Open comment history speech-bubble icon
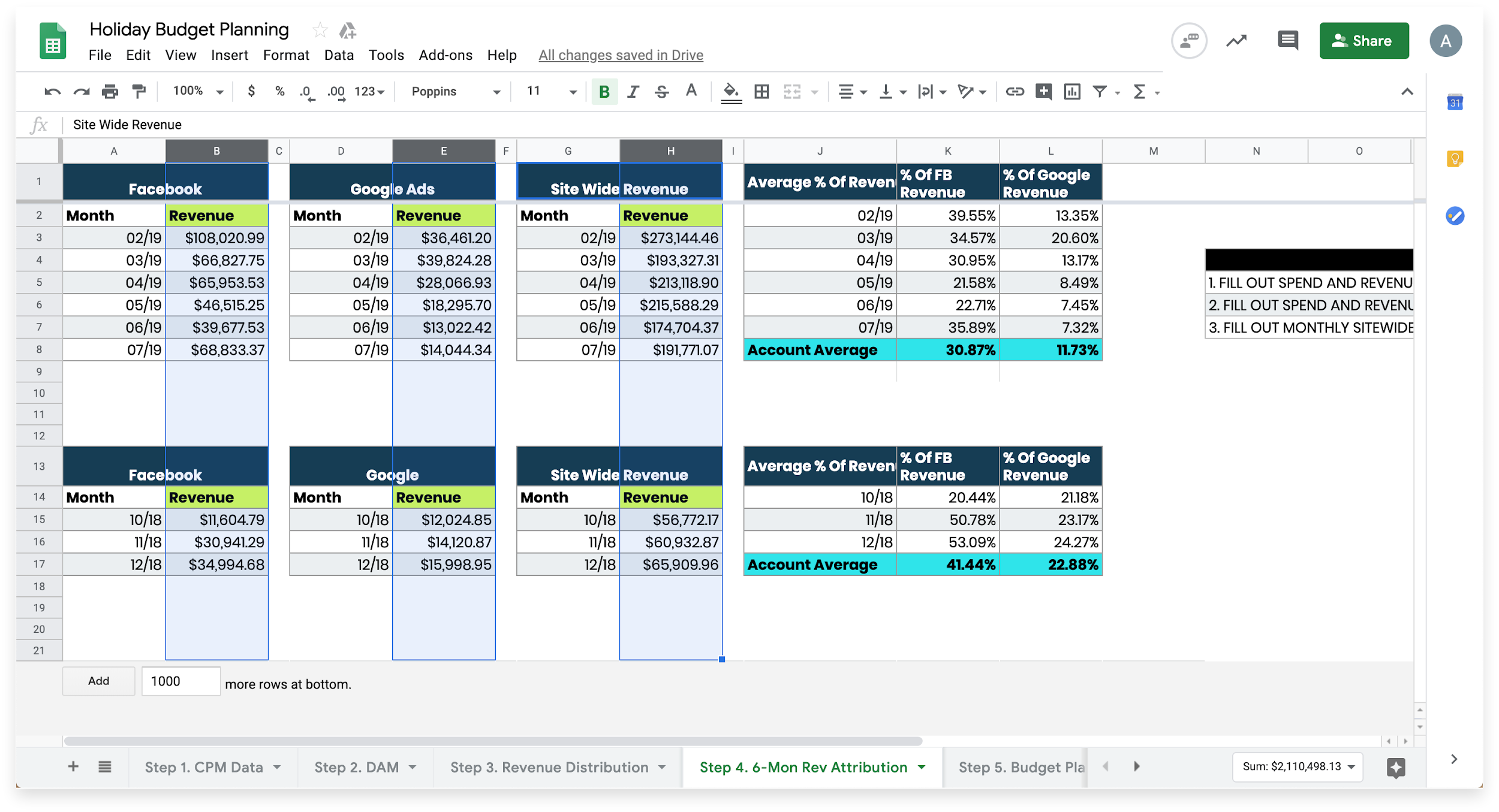The width and height of the screenshot is (1499, 812). [1287, 41]
